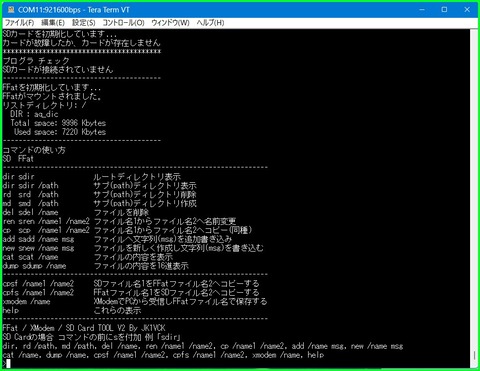
Task: Open the ヘルプ(H) menu
Action: tap(210, 23)
